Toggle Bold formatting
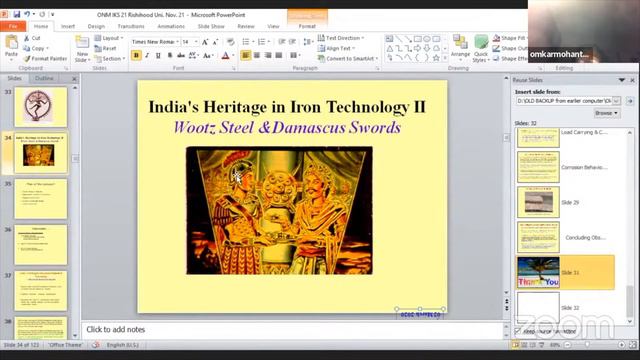The height and width of the screenshot is (360, 640). pyautogui.click(x=136, y=55)
